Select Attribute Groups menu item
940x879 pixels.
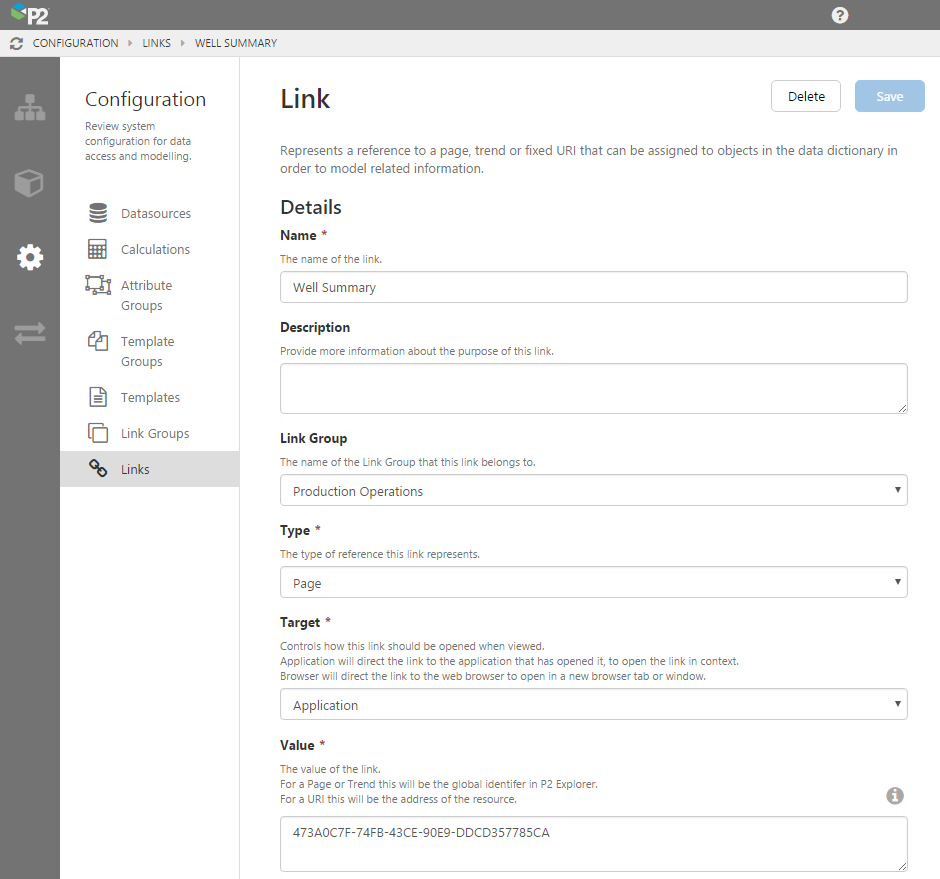pos(146,295)
